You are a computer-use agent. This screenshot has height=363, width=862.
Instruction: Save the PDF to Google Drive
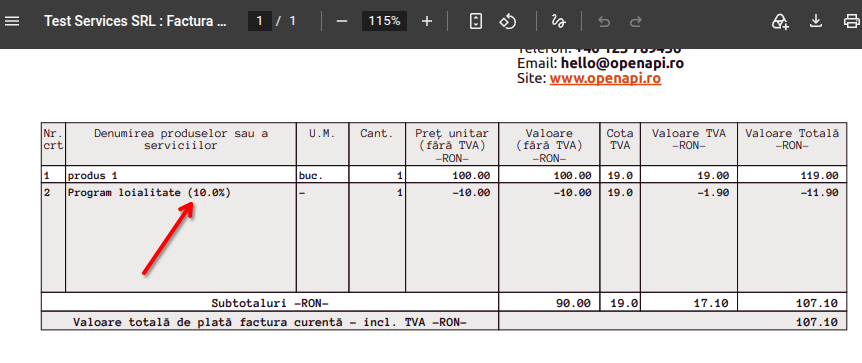780,21
